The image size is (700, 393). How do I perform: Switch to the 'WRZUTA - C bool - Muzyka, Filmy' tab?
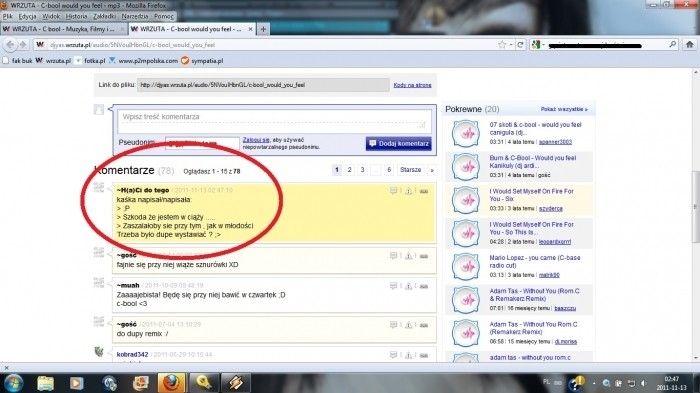(63, 29)
